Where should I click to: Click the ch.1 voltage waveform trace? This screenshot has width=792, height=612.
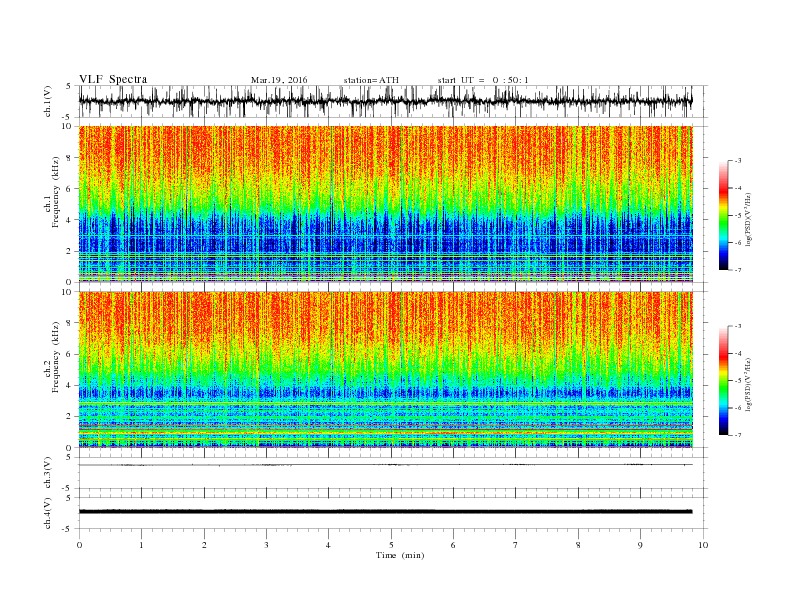[385, 101]
